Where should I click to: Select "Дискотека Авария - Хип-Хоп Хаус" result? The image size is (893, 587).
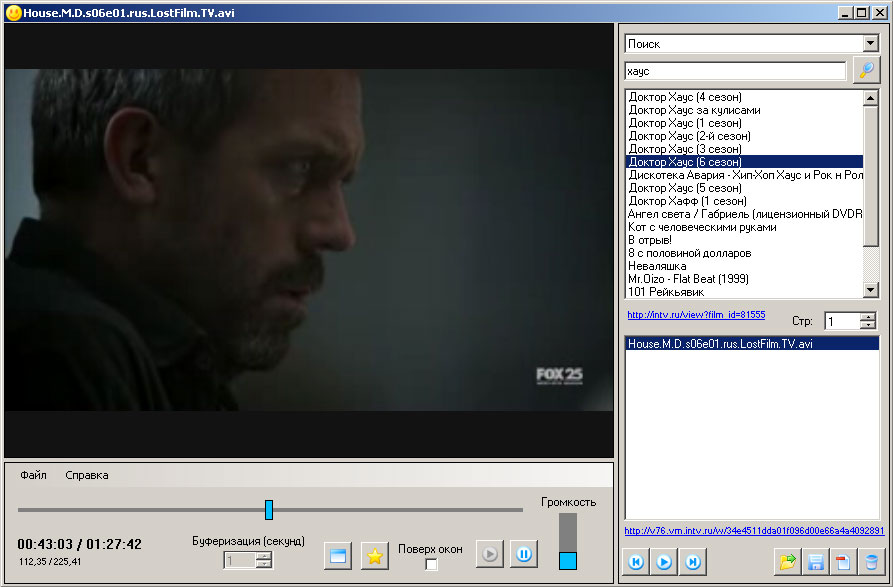744,175
